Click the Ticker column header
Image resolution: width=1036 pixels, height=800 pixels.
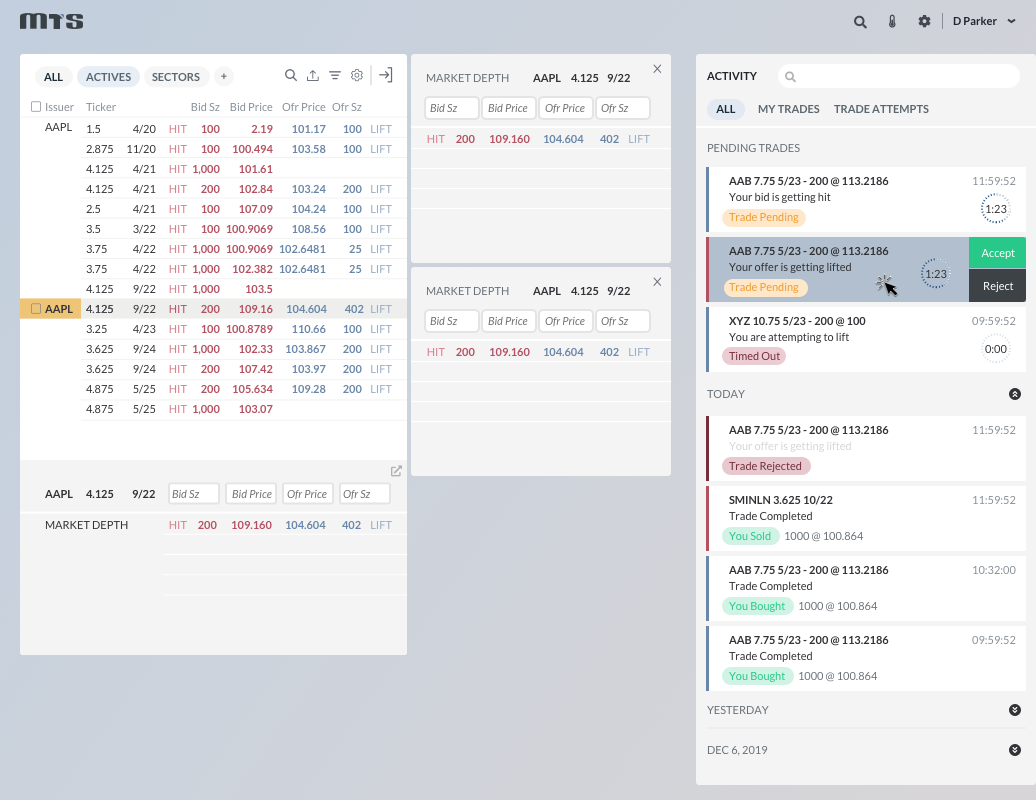[100, 107]
